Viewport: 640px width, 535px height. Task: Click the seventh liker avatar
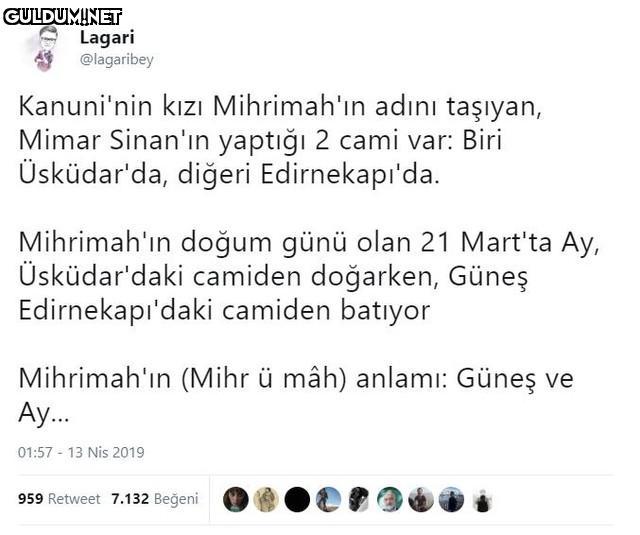(x=421, y=499)
